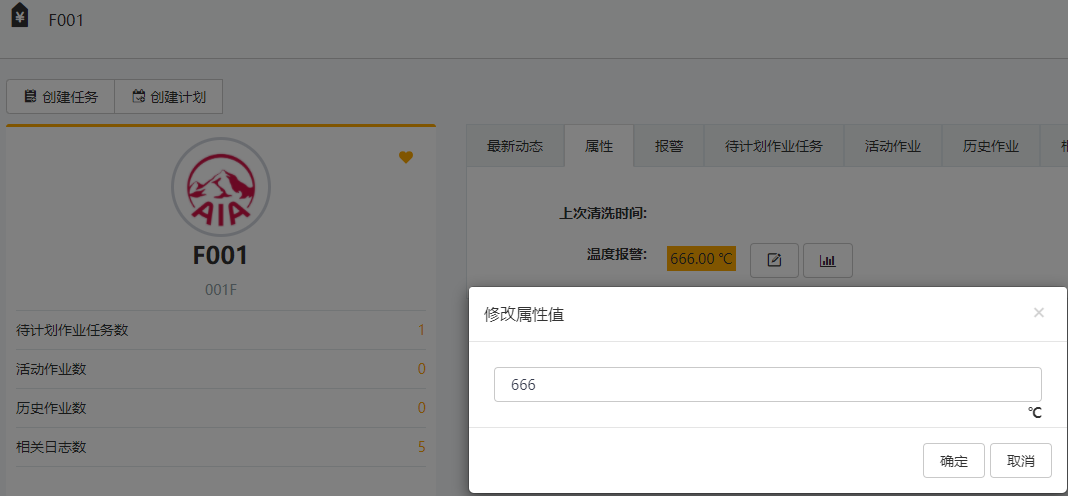Viewport: 1068px width, 496px height.
Task: Switch to the 最新动态 tab
Action: pos(515,146)
